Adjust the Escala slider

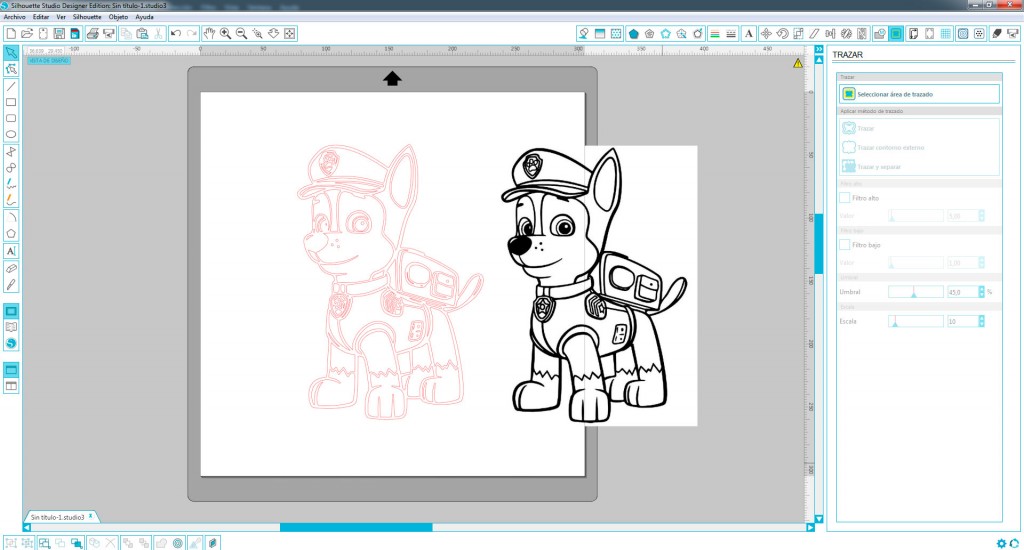click(916, 321)
